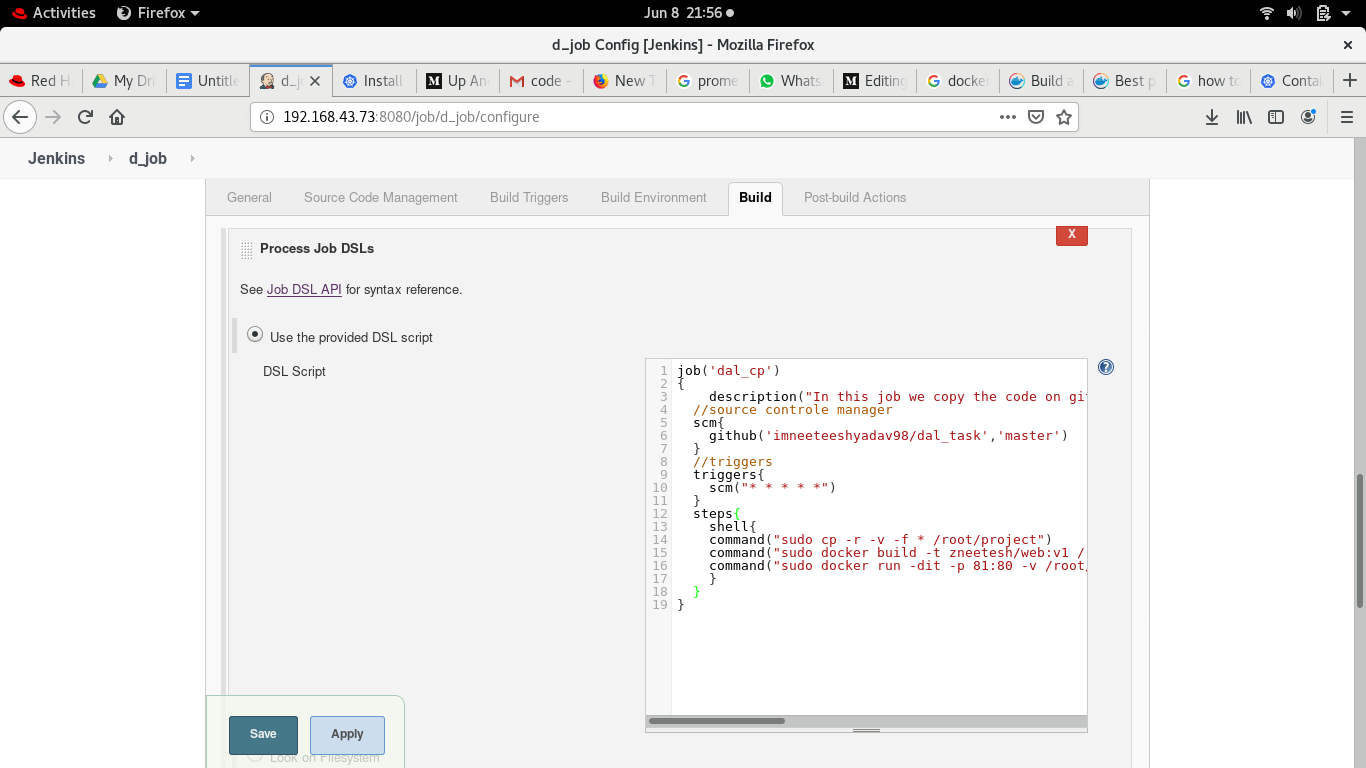Open a new tab with plus button

[x=1350, y=81]
